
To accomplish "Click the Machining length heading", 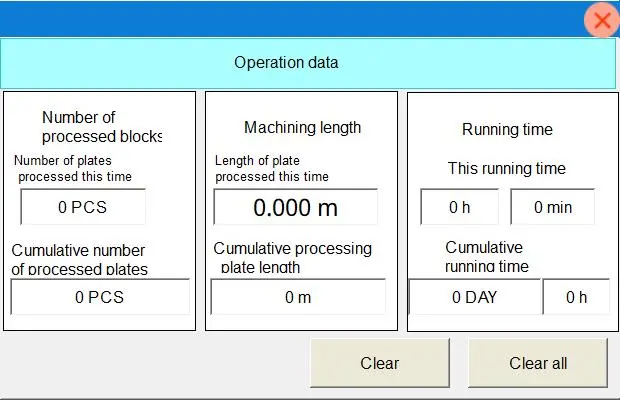I will (302, 127).
